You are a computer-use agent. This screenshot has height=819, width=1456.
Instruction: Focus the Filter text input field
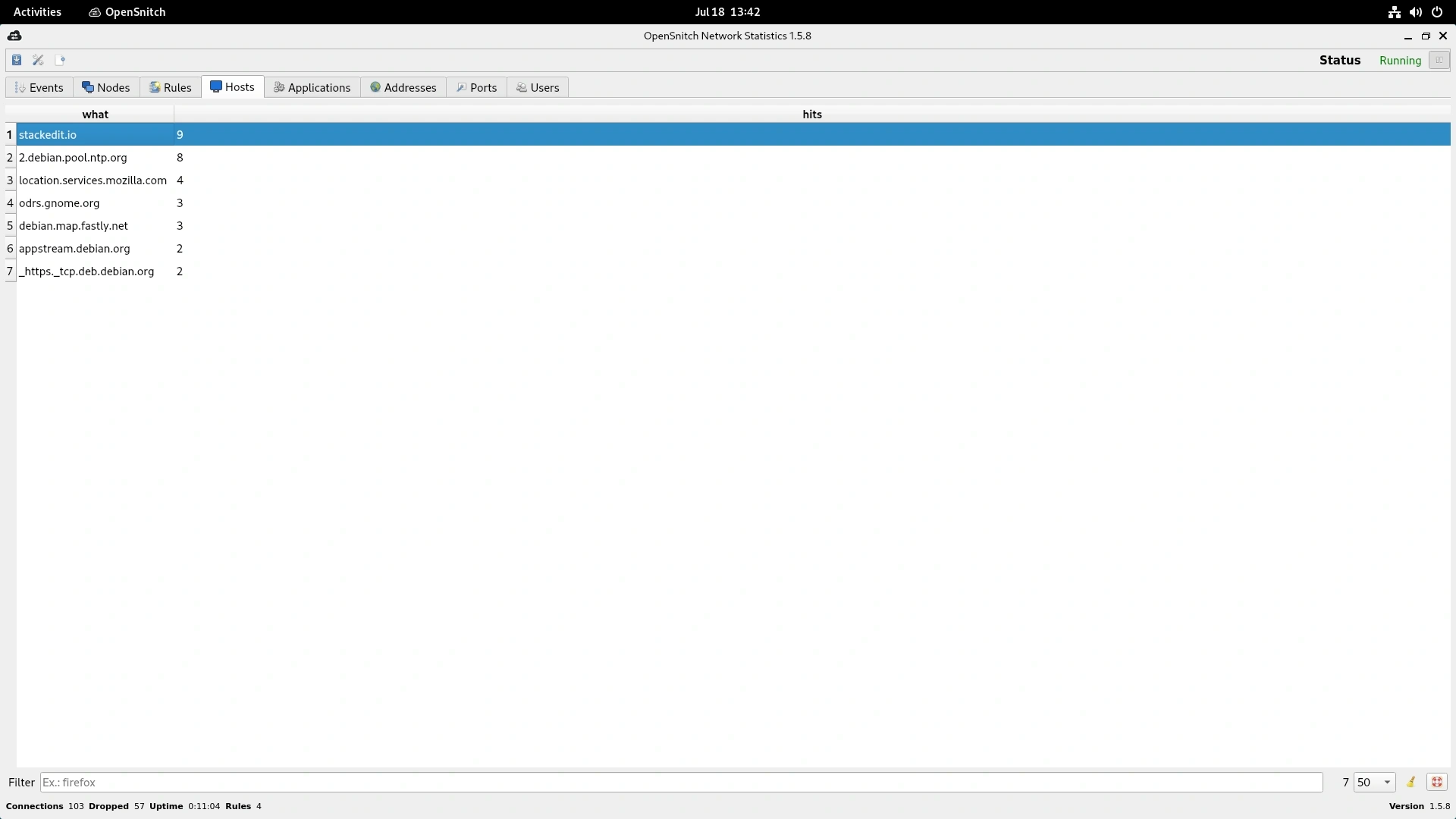[680, 782]
